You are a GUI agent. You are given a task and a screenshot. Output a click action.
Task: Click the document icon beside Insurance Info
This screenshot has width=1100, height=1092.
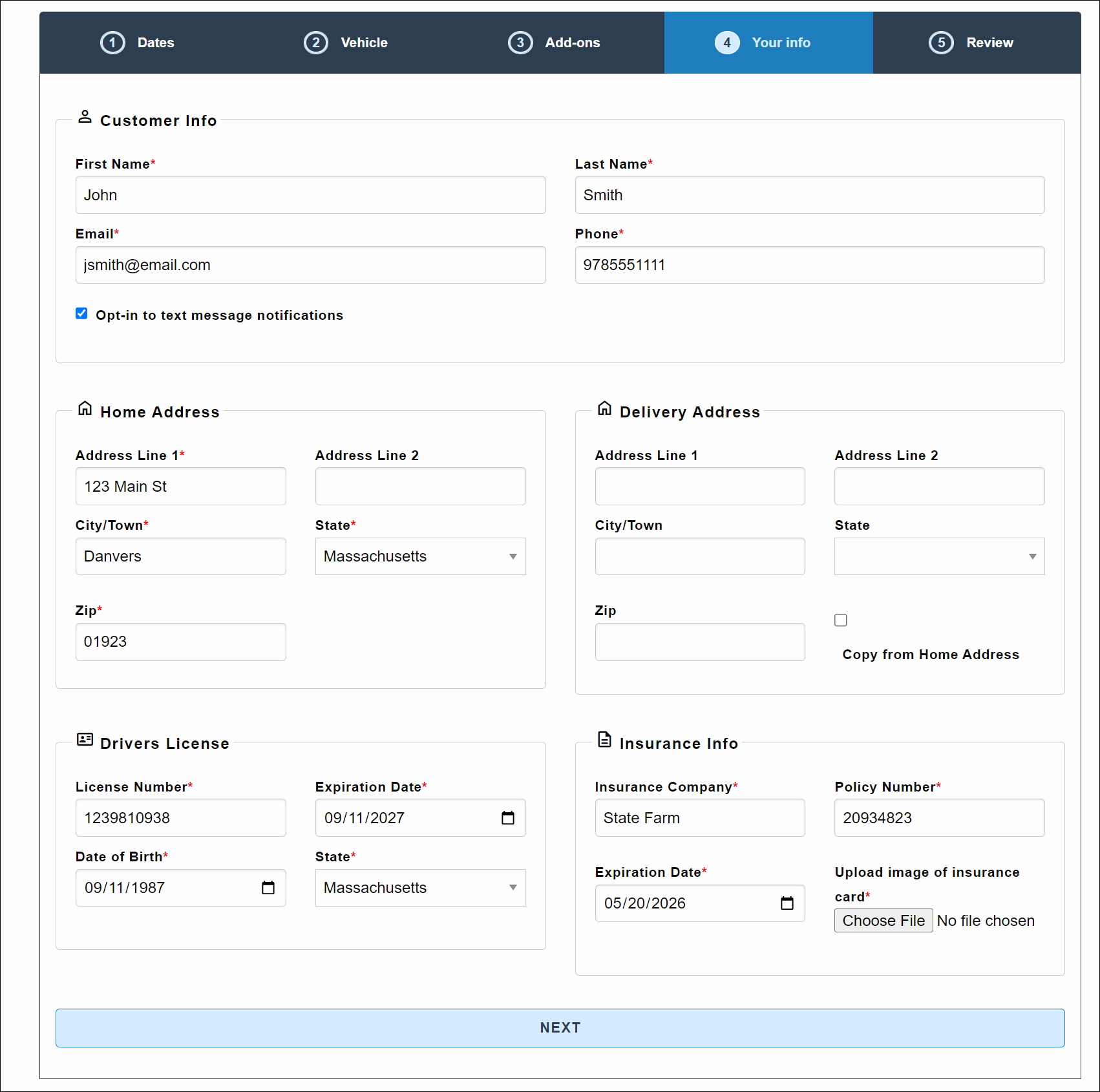(604, 739)
